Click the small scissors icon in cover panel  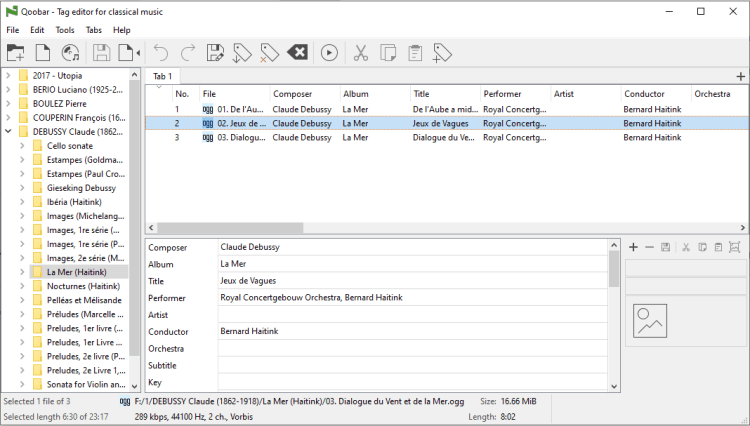(x=686, y=247)
